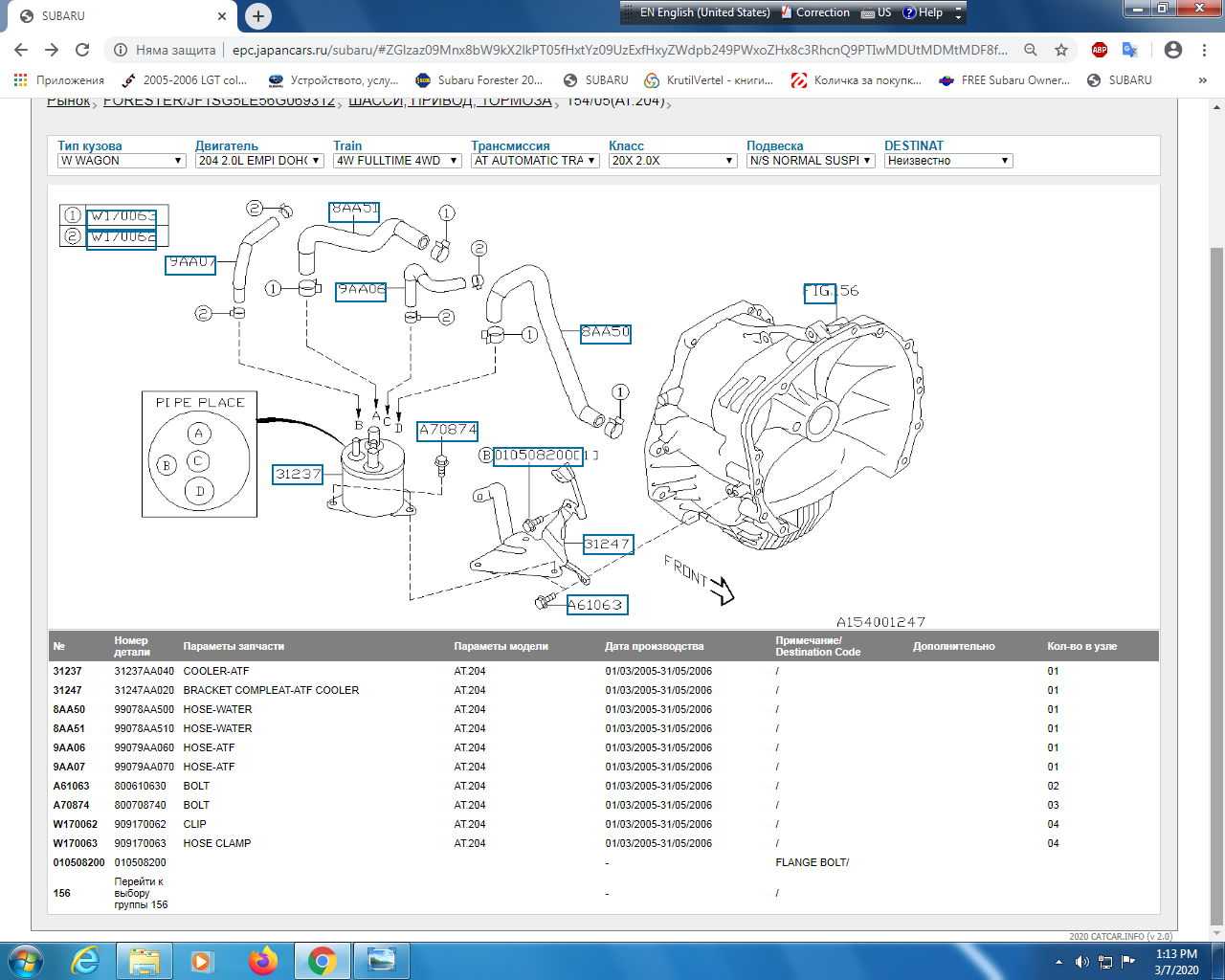Open the Тип кузова W WAGON dropdown
Image resolution: width=1225 pixels, height=980 pixels.
(122, 161)
